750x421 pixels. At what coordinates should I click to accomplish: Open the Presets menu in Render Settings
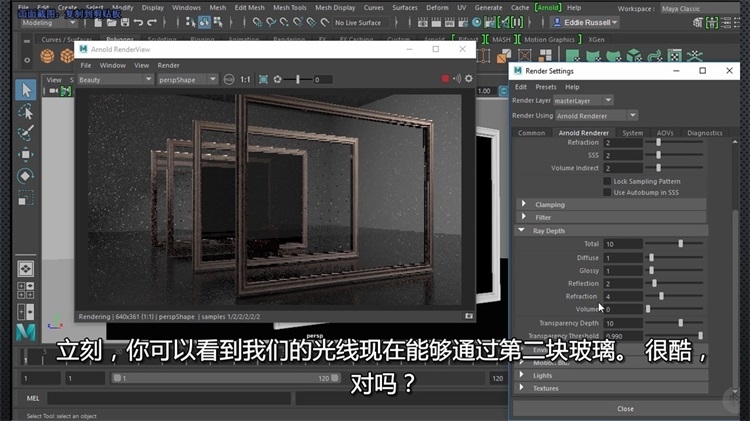tap(546, 87)
